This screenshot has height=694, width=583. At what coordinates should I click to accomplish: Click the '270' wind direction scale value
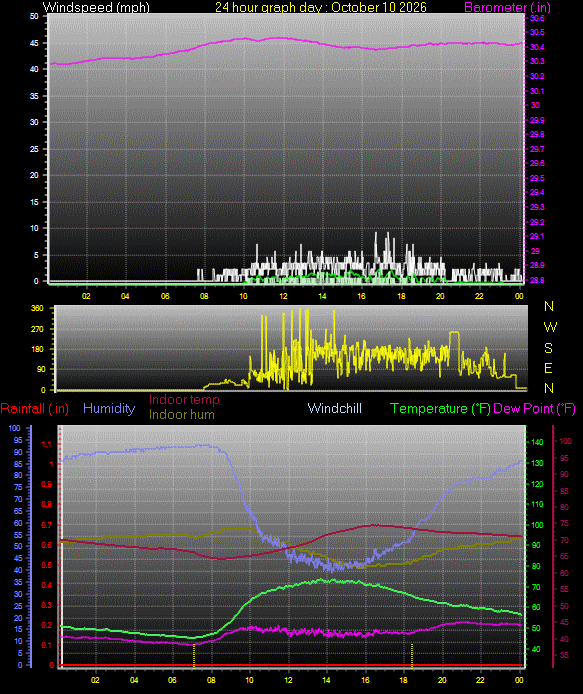pyautogui.click(x=38, y=329)
